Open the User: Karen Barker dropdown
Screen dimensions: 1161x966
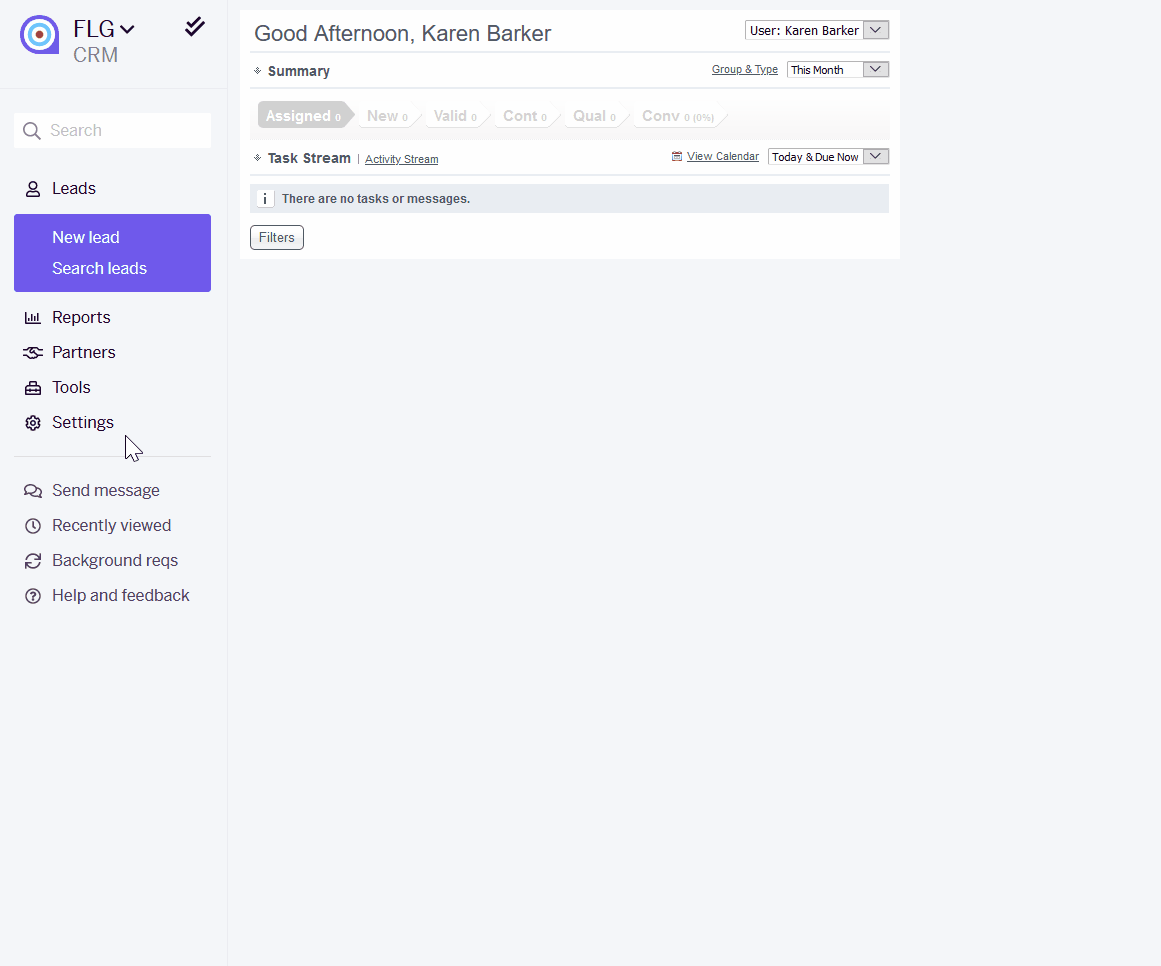click(817, 30)
